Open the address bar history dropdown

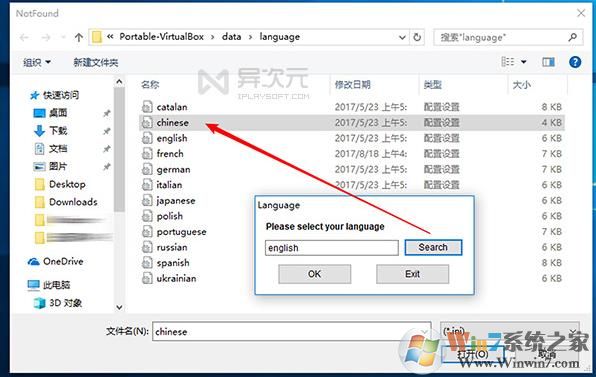coord(402,37)
